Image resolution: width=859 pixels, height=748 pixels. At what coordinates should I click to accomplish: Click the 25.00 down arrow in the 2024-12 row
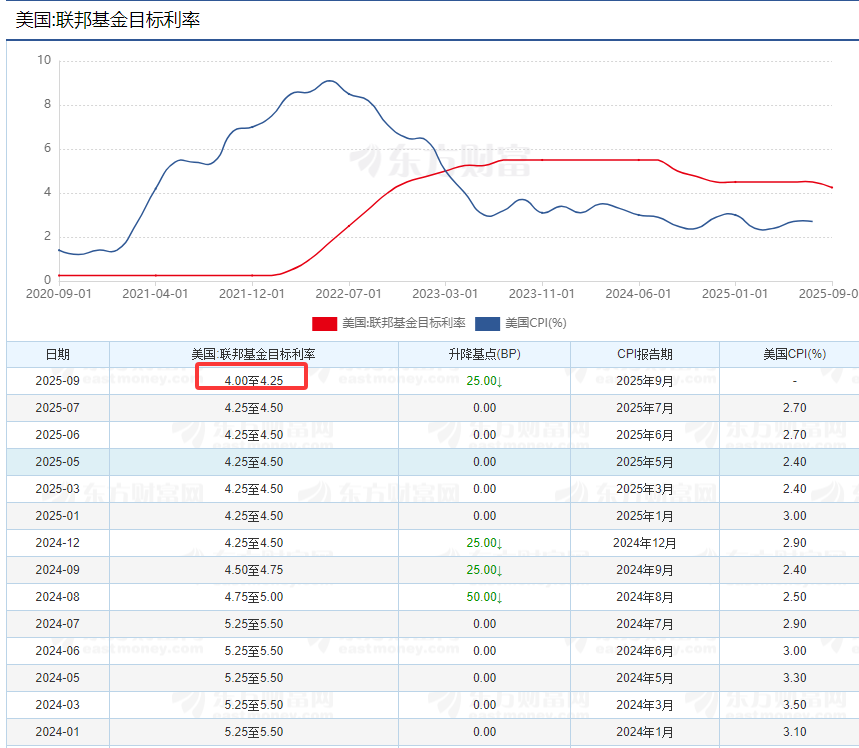499,543
